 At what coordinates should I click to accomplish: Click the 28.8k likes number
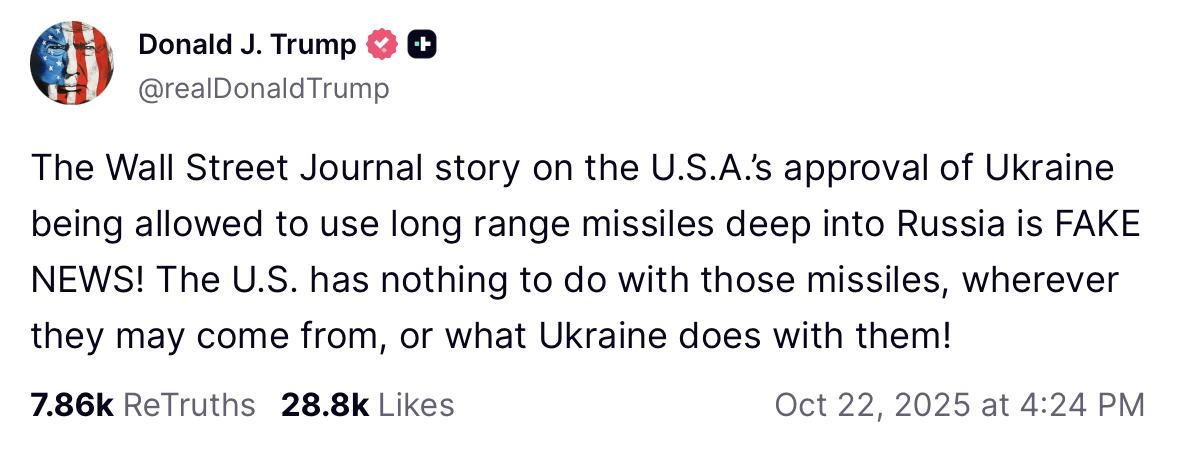pyautogui.click(x=325, y=405)
